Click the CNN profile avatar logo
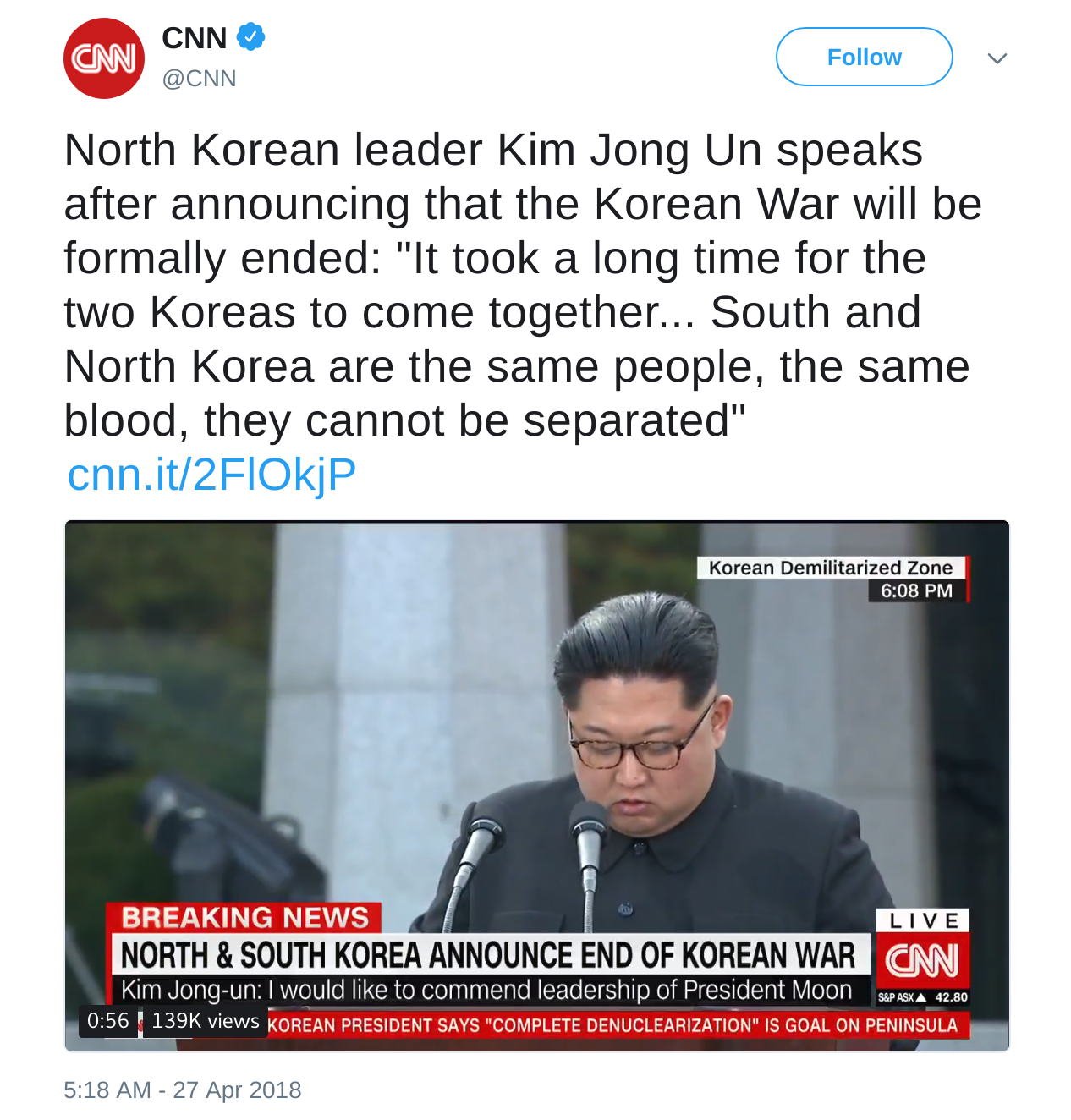 pyautogui.click(x=104, y=58)
